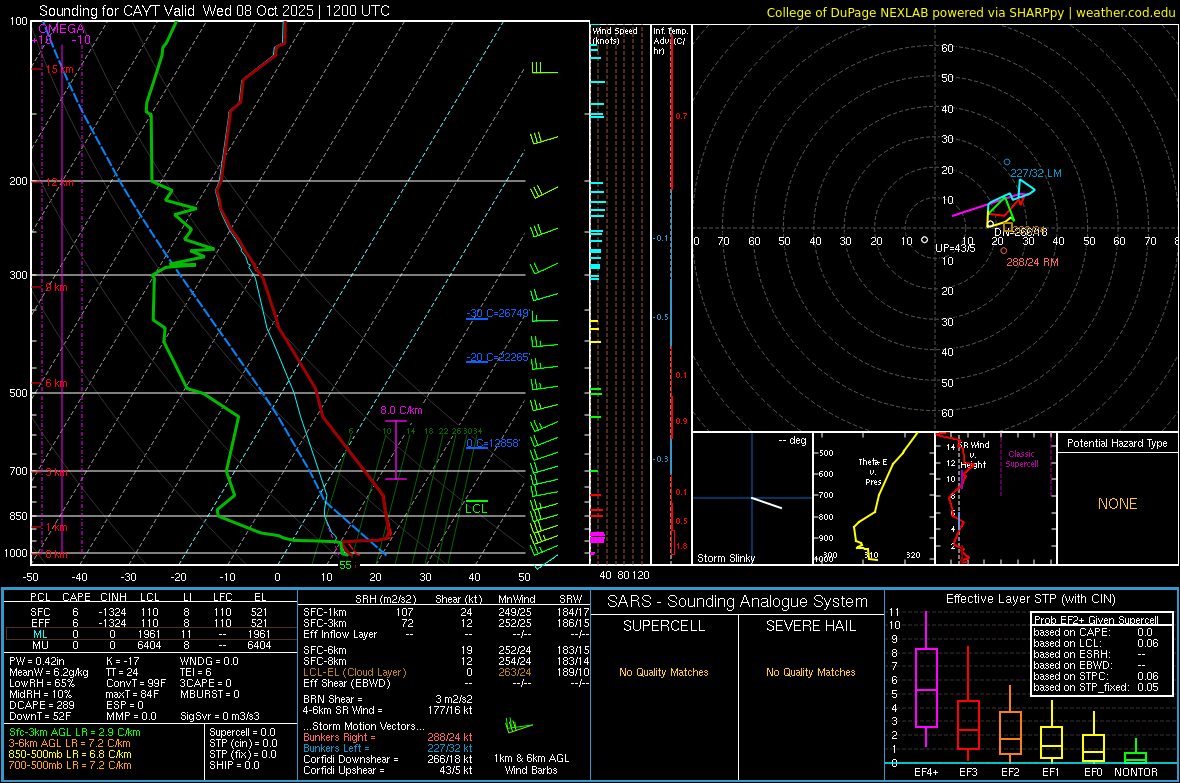The height and width of the screenshot is (783, 1180).
Task: Click the MBURST = 0 value
Action: click(x=210, y=694)
